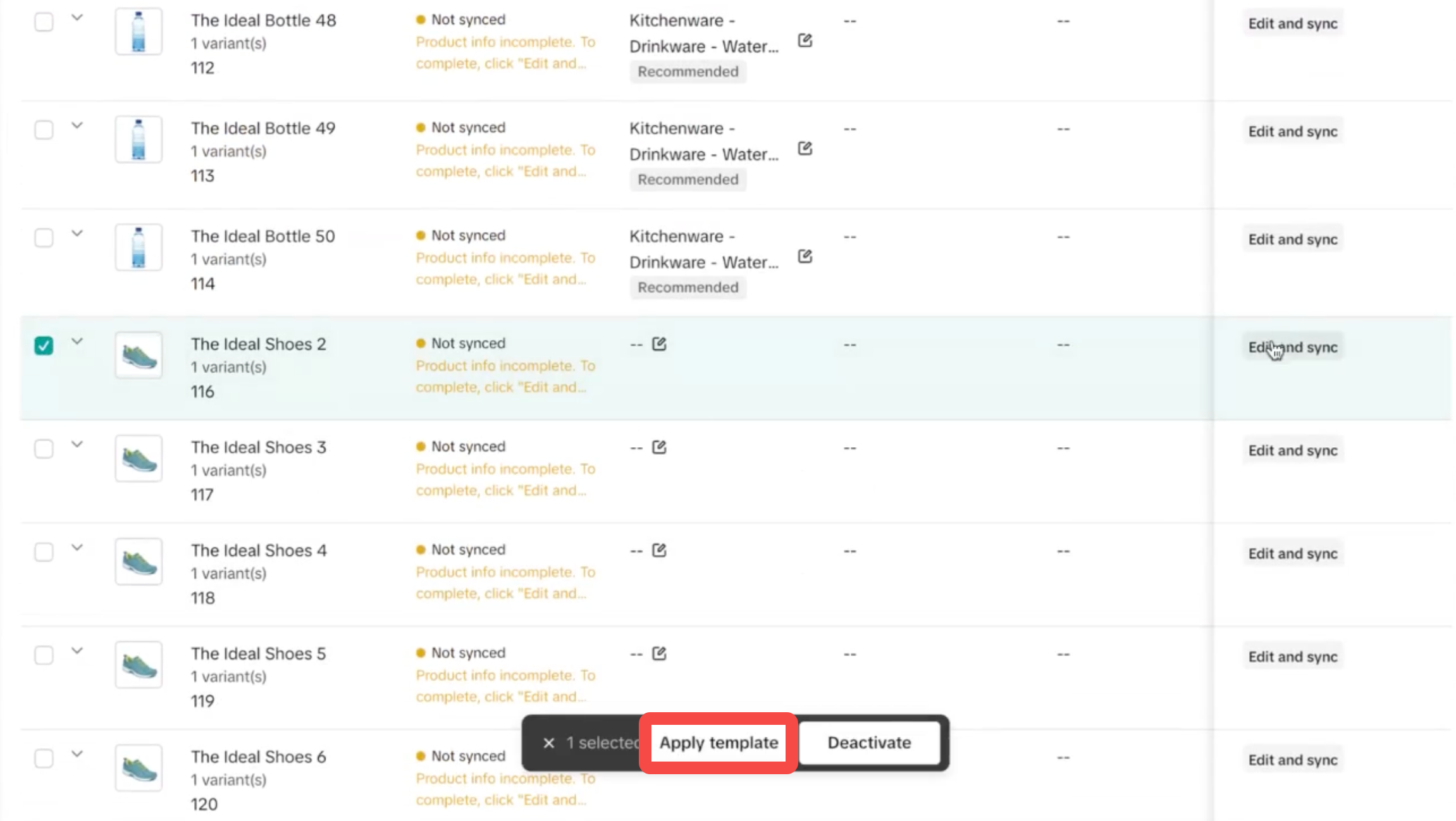Click Edit and sync for Ideal Shoes 6

1292,760
